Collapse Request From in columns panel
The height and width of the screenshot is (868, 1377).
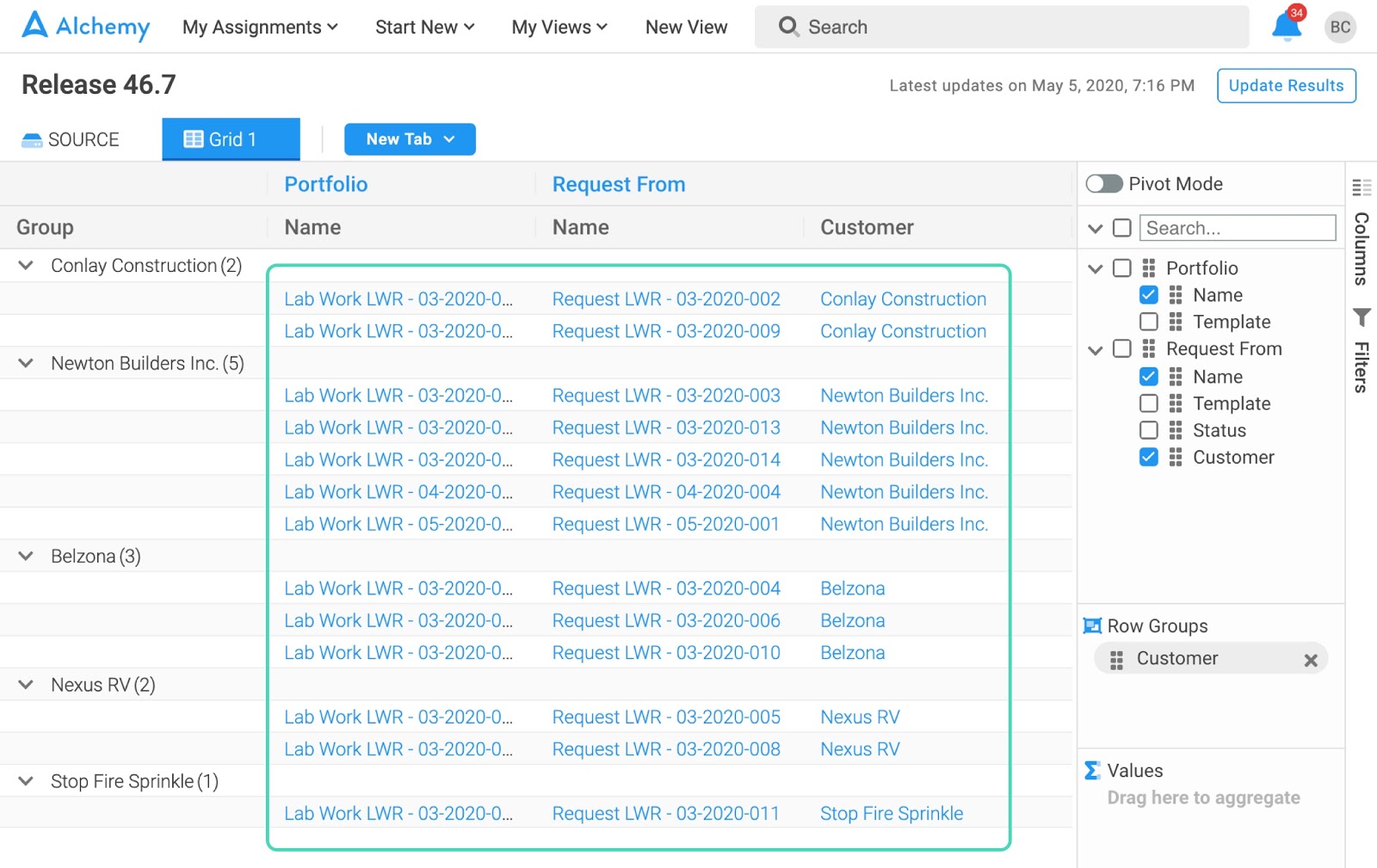point(1095,349)
